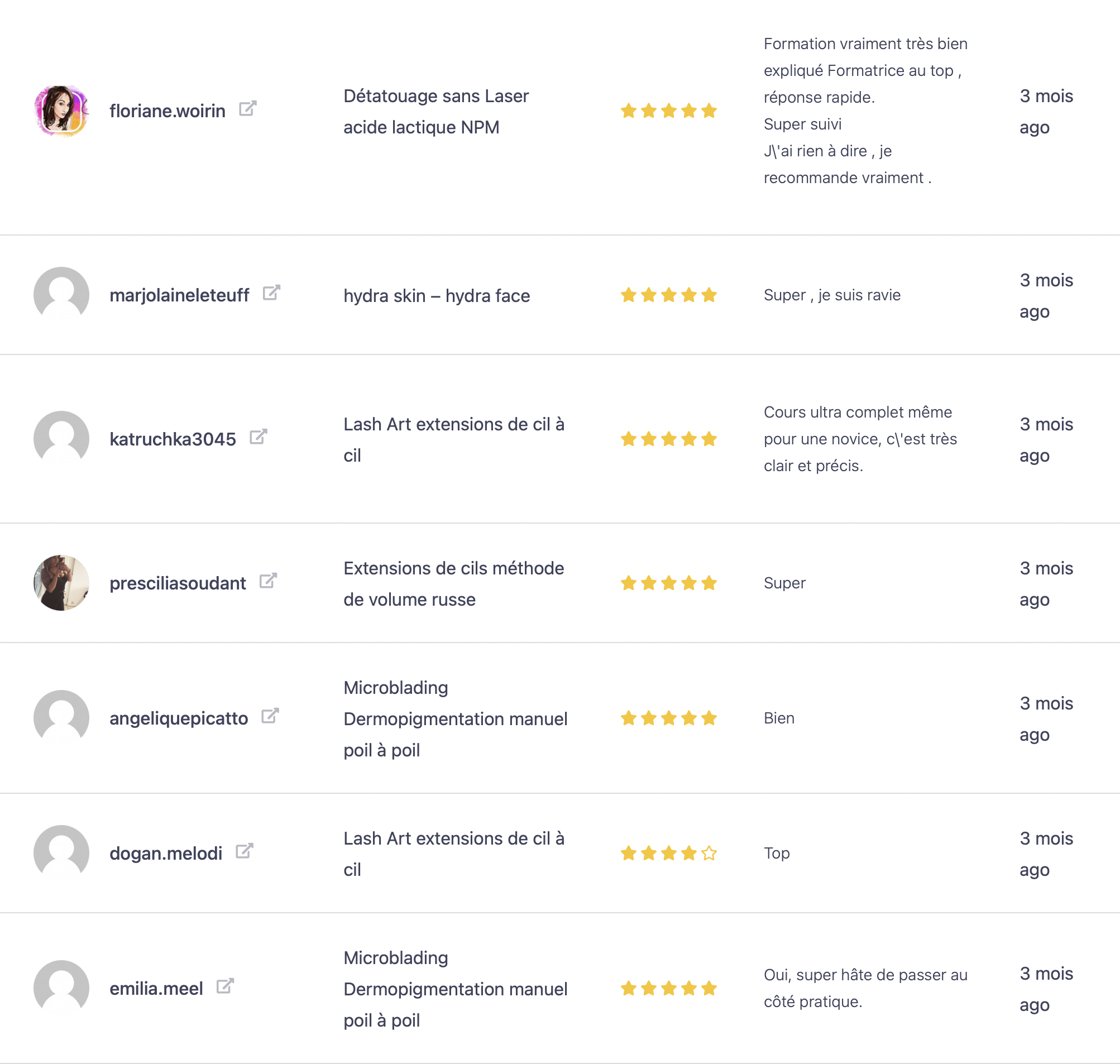Click presciliasoudant profile photo
Image resolution: width=1120 pixels, height=1064 pixels.
(x=61, y=582)
